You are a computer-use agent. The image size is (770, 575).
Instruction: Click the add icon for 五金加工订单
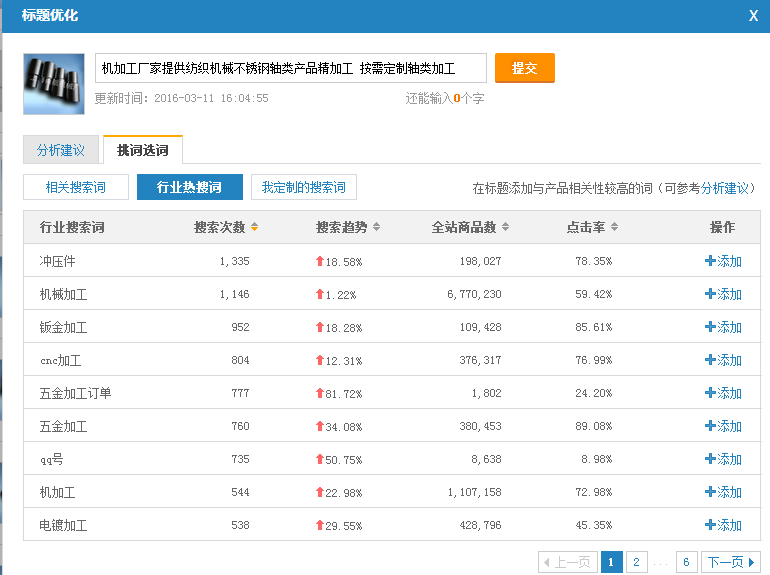coord(710,393)
